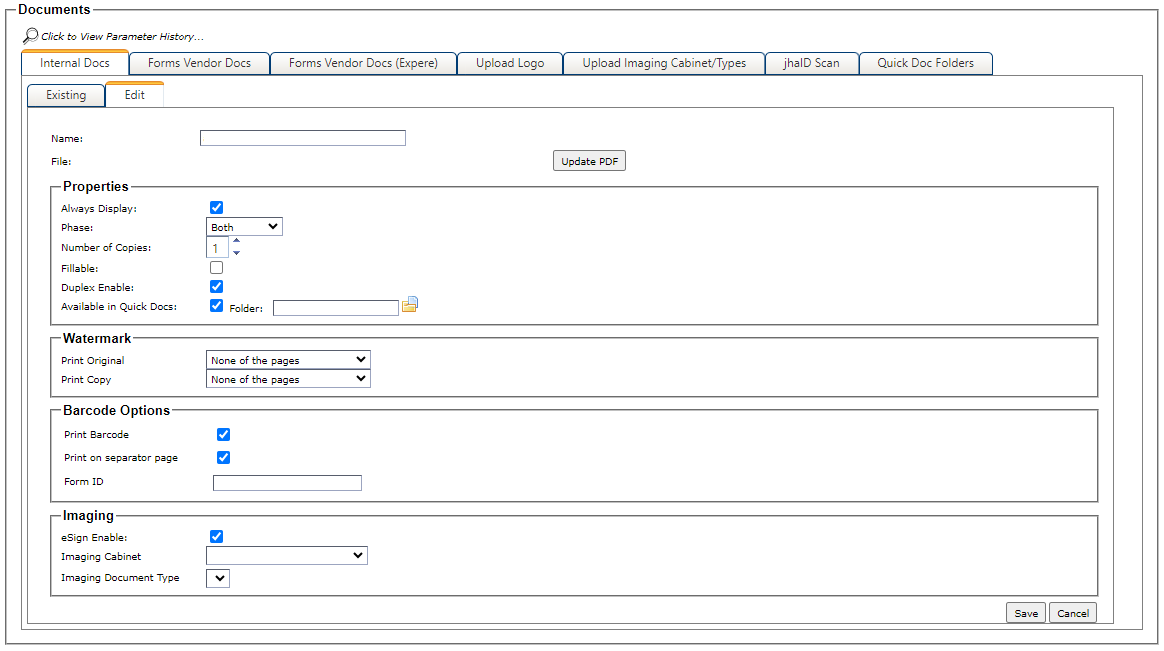Expand the Print Original watermark dropdown

[288, 359]
